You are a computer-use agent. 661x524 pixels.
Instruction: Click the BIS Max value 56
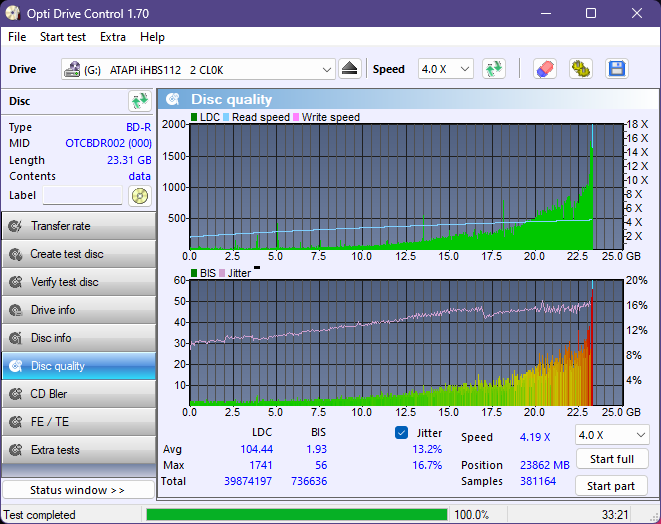coord(321,465)
